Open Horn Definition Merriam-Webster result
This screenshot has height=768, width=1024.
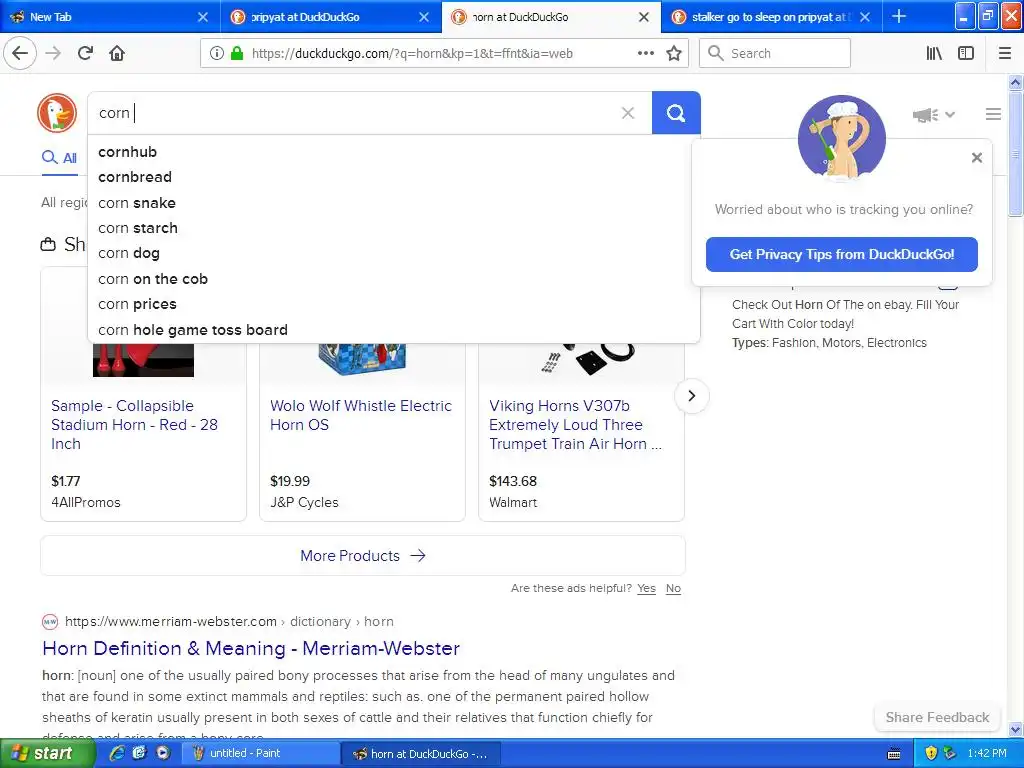point(251,648)
